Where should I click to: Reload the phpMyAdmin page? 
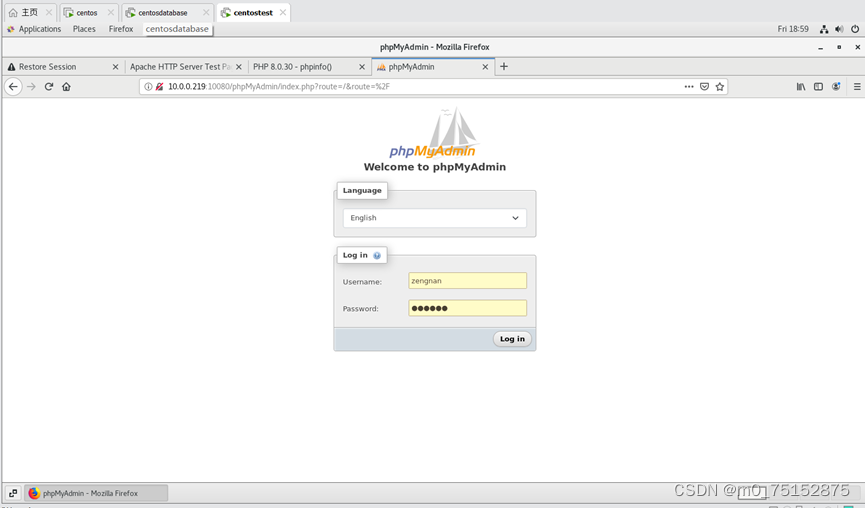click(49, 87)
